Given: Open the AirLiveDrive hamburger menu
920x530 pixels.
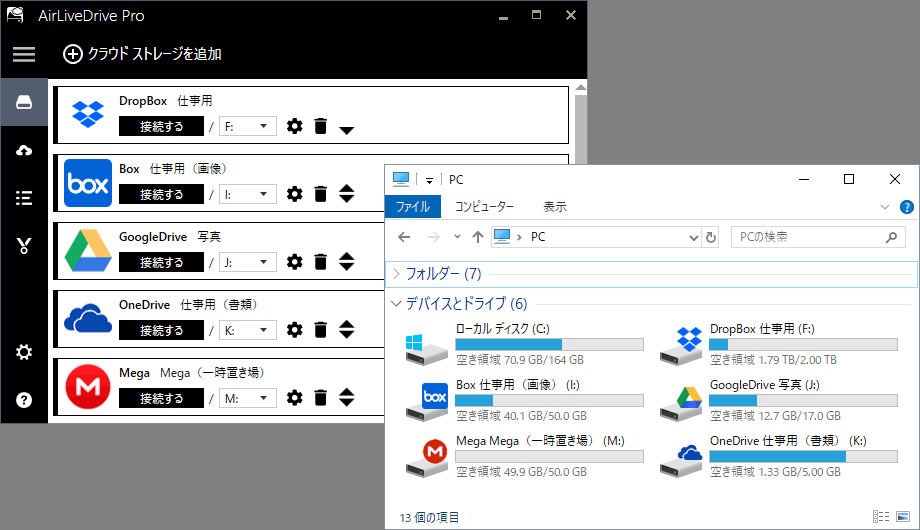Looking at the screenshot, I should tap(24, 54).
